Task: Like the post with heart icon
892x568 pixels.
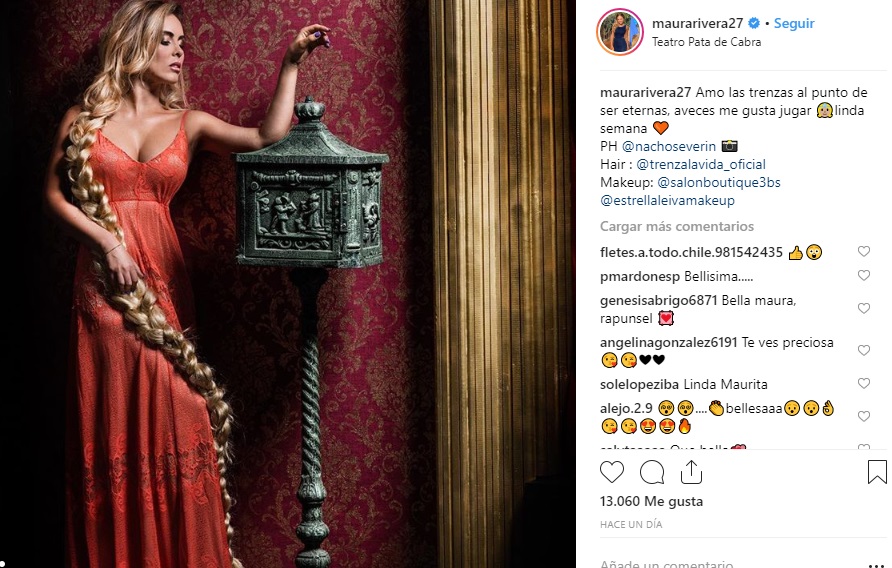Action: 612,472
